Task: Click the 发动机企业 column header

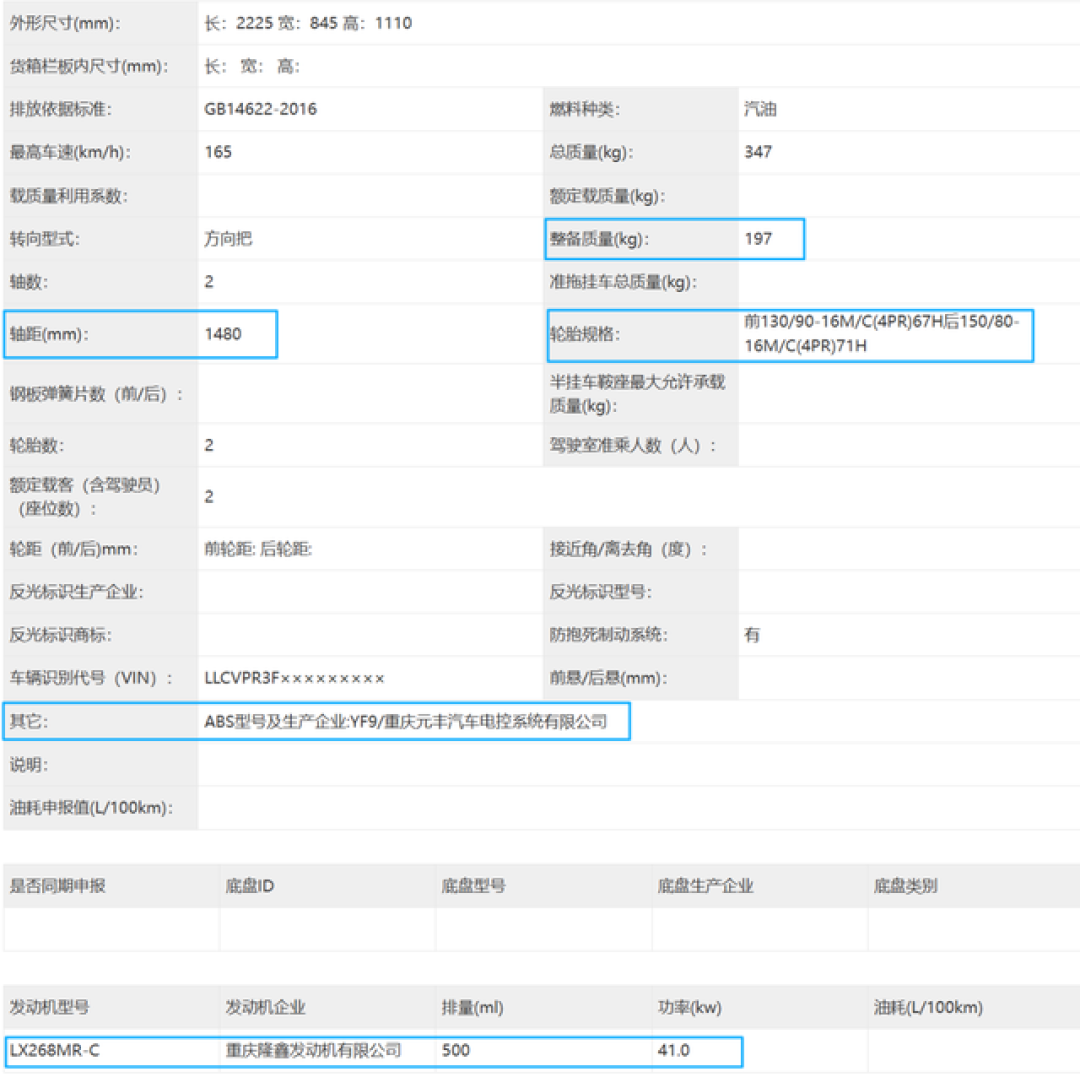Action: point(265,1007)
